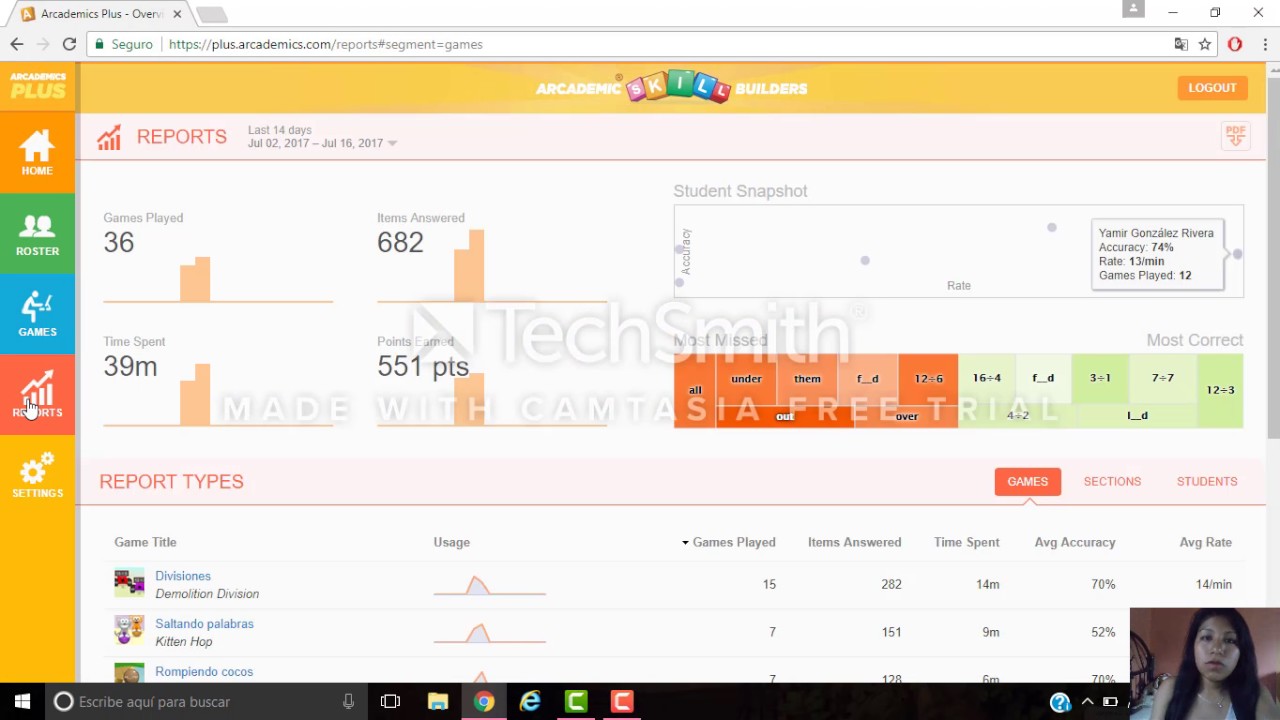Image resolution: width=1280 pixels, height=720 pixels.
Task: Click the browser address bar URL
Action: click(x=326, y=44)
